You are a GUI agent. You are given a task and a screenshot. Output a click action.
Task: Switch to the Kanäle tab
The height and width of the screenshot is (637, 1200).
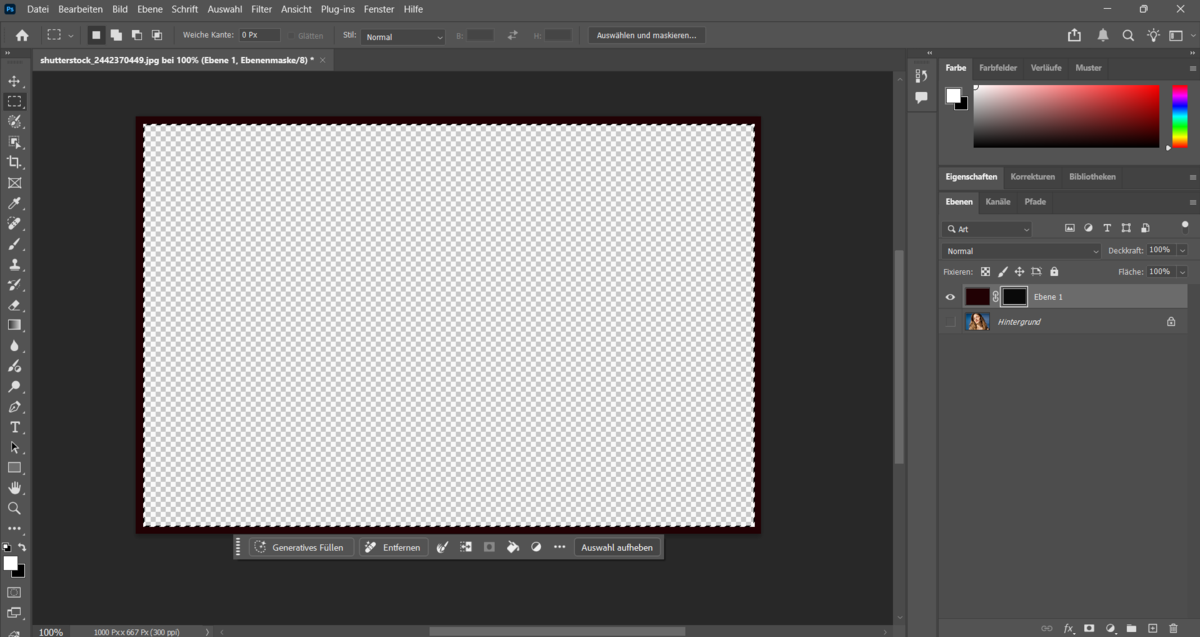click(x=998, y=202)
